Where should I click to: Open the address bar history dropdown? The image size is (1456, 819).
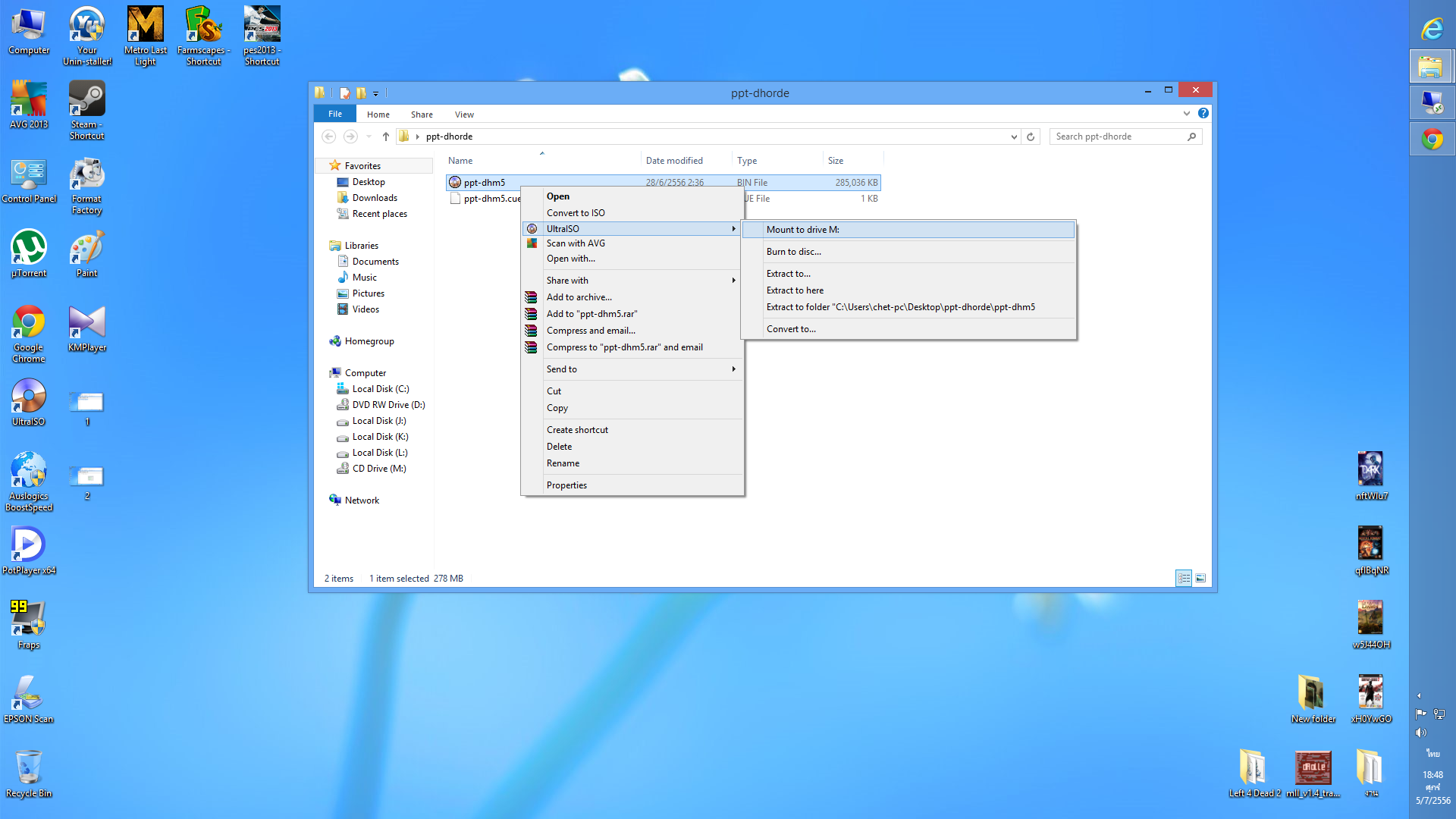1014,136
